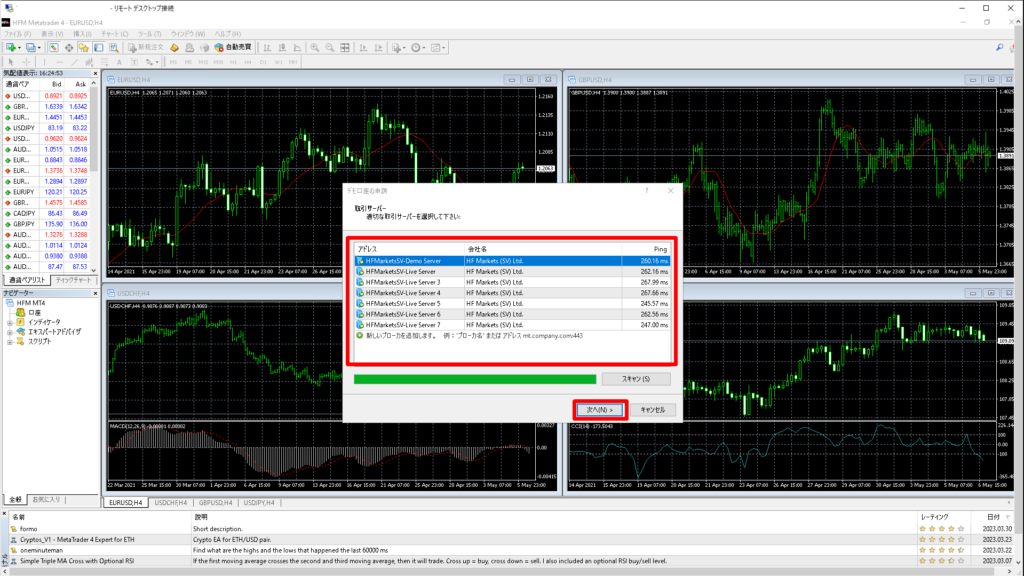Click the 新規注文 new order button
Screen dimensions: 1024x576
(146, 48)
